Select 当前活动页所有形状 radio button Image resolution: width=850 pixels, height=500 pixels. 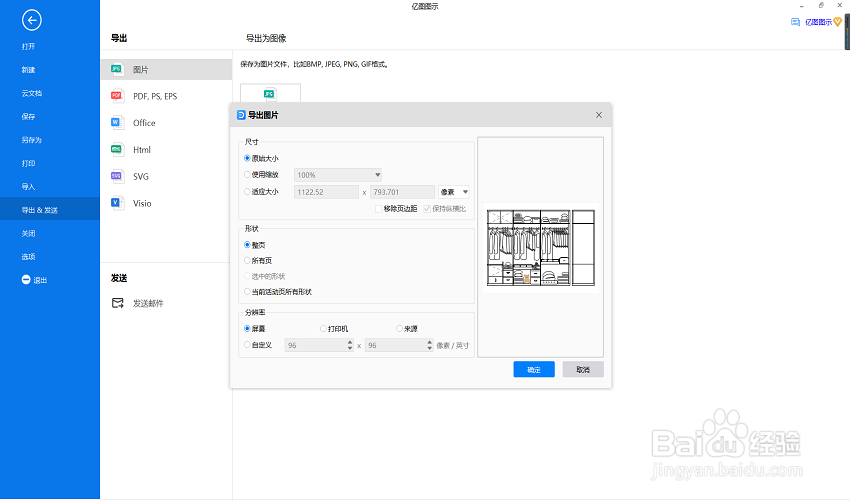click(247, 292)
